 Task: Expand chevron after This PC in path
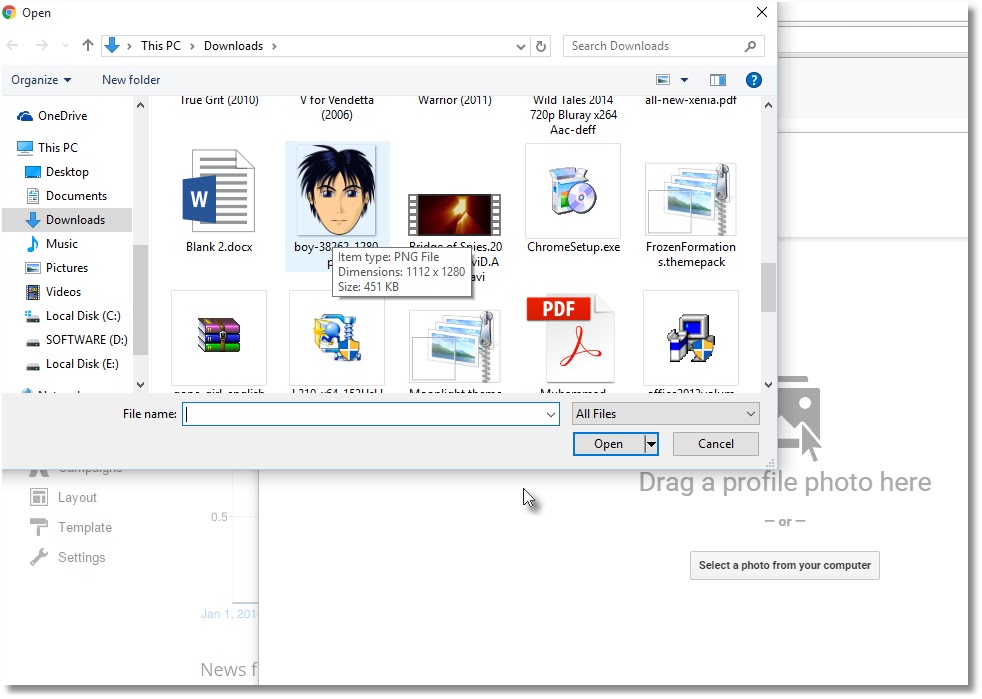click(x=192, y=46)
